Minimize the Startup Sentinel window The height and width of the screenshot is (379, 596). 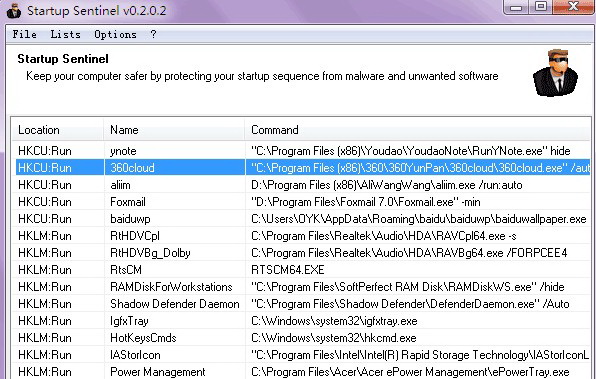coord(516,7)
